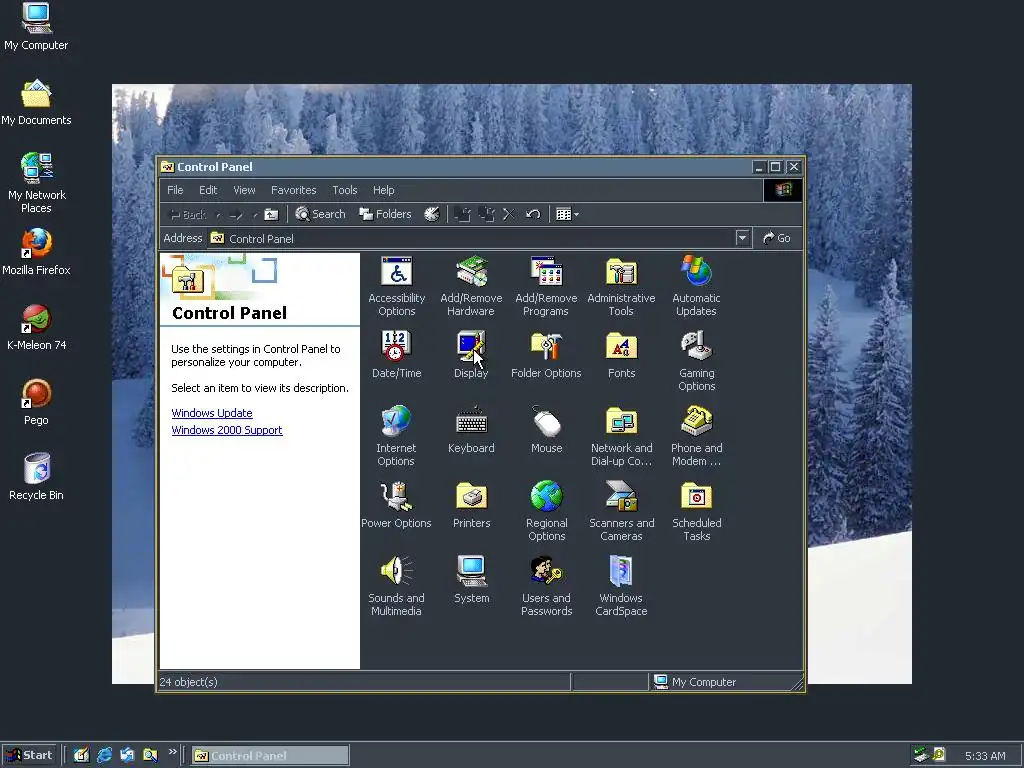Click the Start button
This screenshot has height=768, width=1024.
click(30, 755)
